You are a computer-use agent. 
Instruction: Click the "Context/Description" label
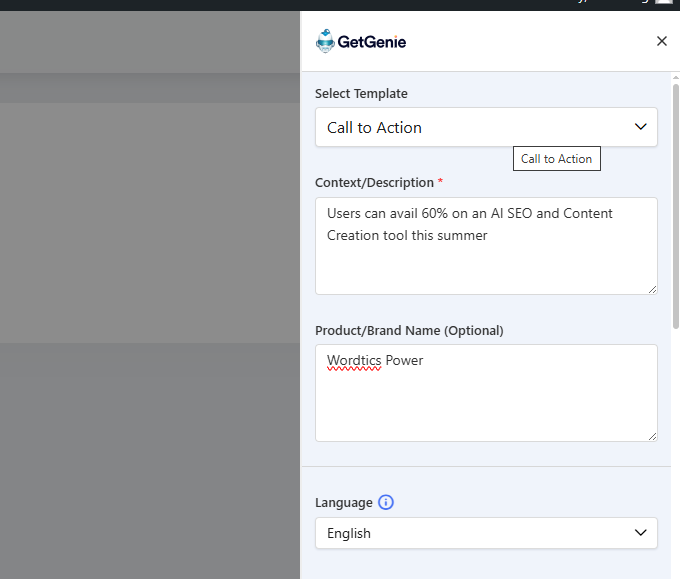click(x=374, y=183)
